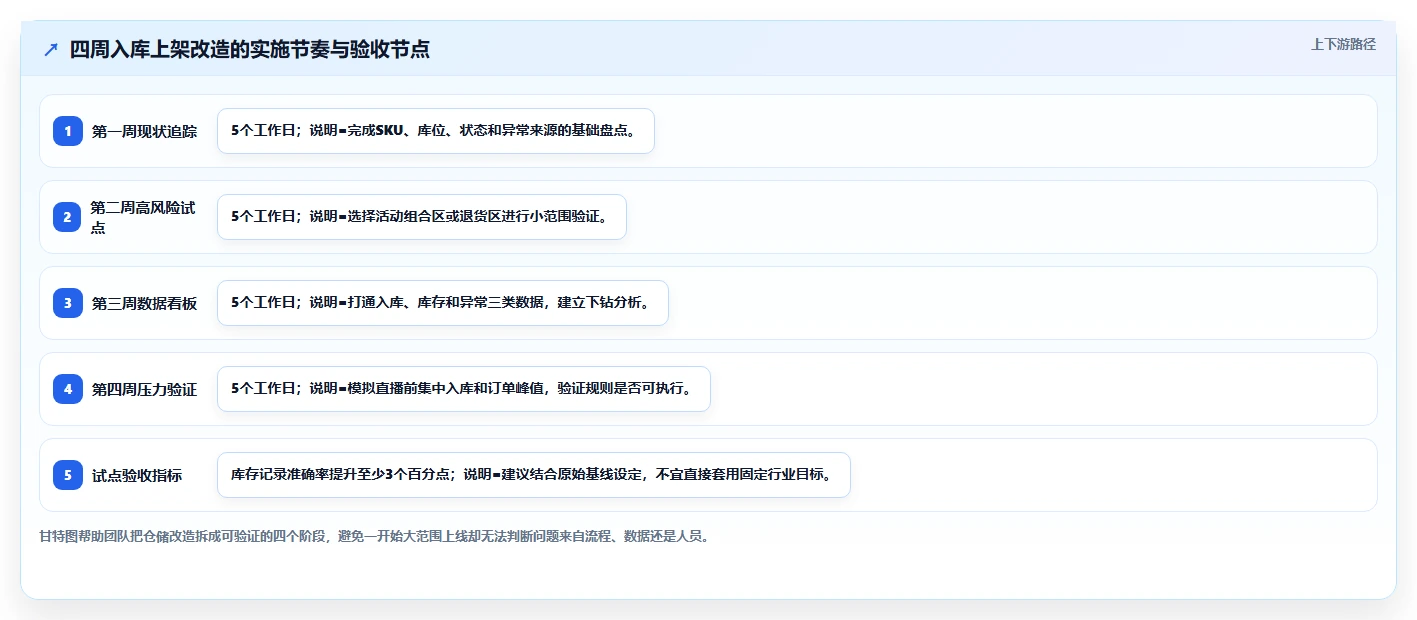Click step number badge 4
This screenshot has width=1417, height=620.
pyautogui.click(x=68, y=389)
